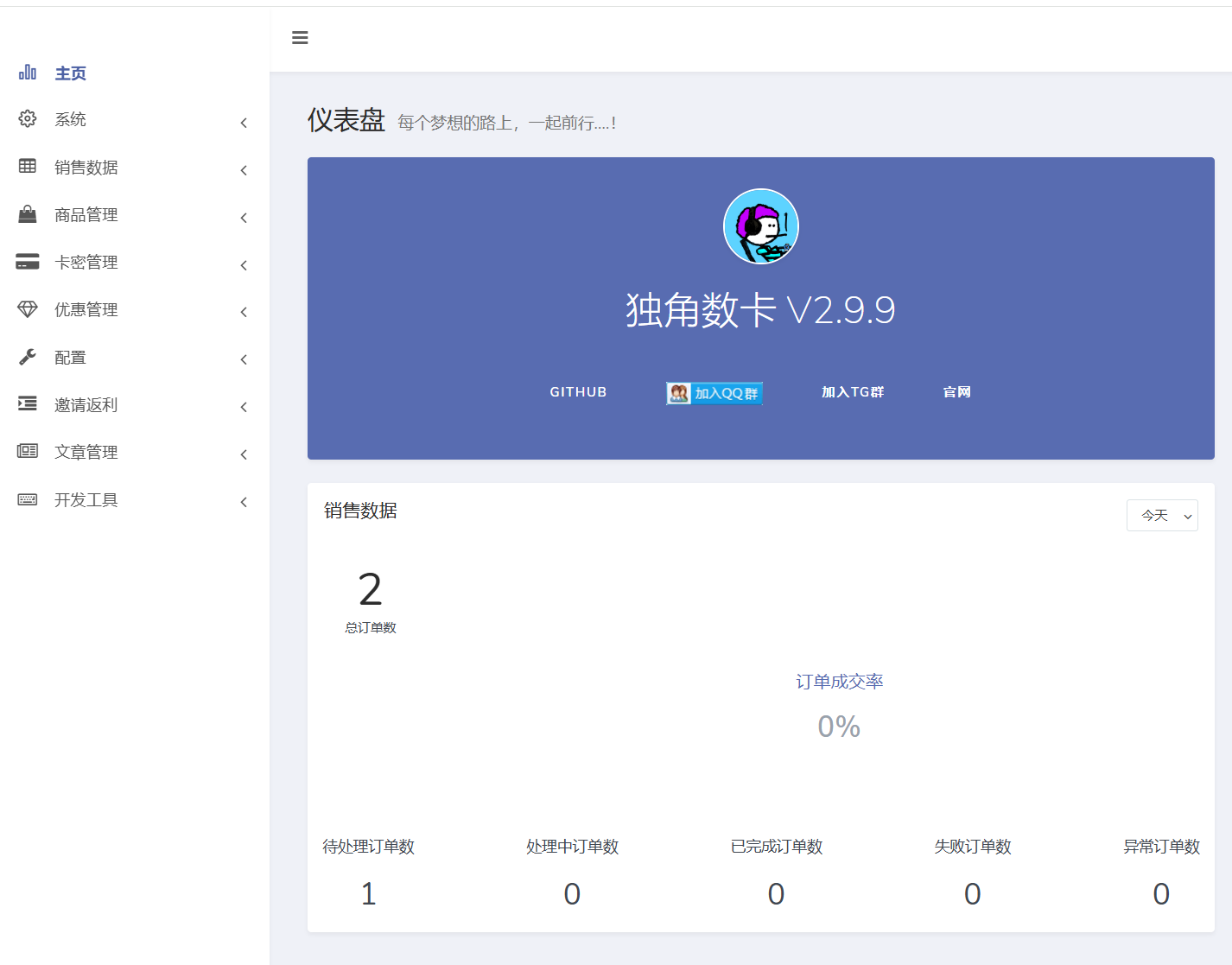Open the 今天 date range dropdown
The height and width of the screenshot is (965, 1232).
point(1162,515)
